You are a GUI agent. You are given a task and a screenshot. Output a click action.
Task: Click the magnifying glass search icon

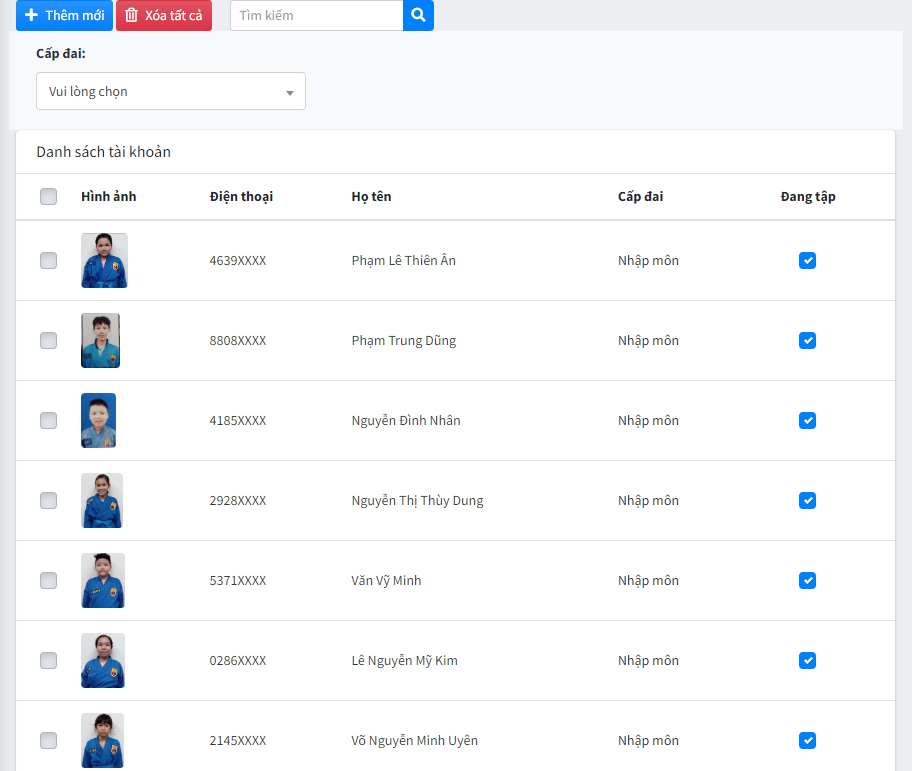(x=418, y=15)
